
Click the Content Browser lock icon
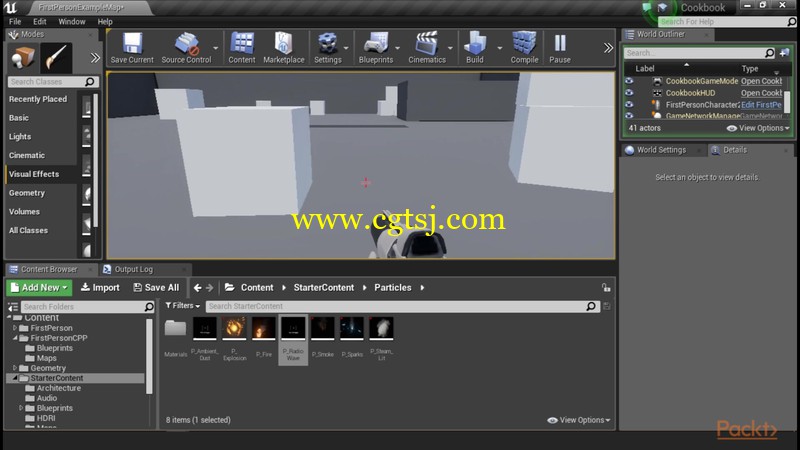[606, 288]
